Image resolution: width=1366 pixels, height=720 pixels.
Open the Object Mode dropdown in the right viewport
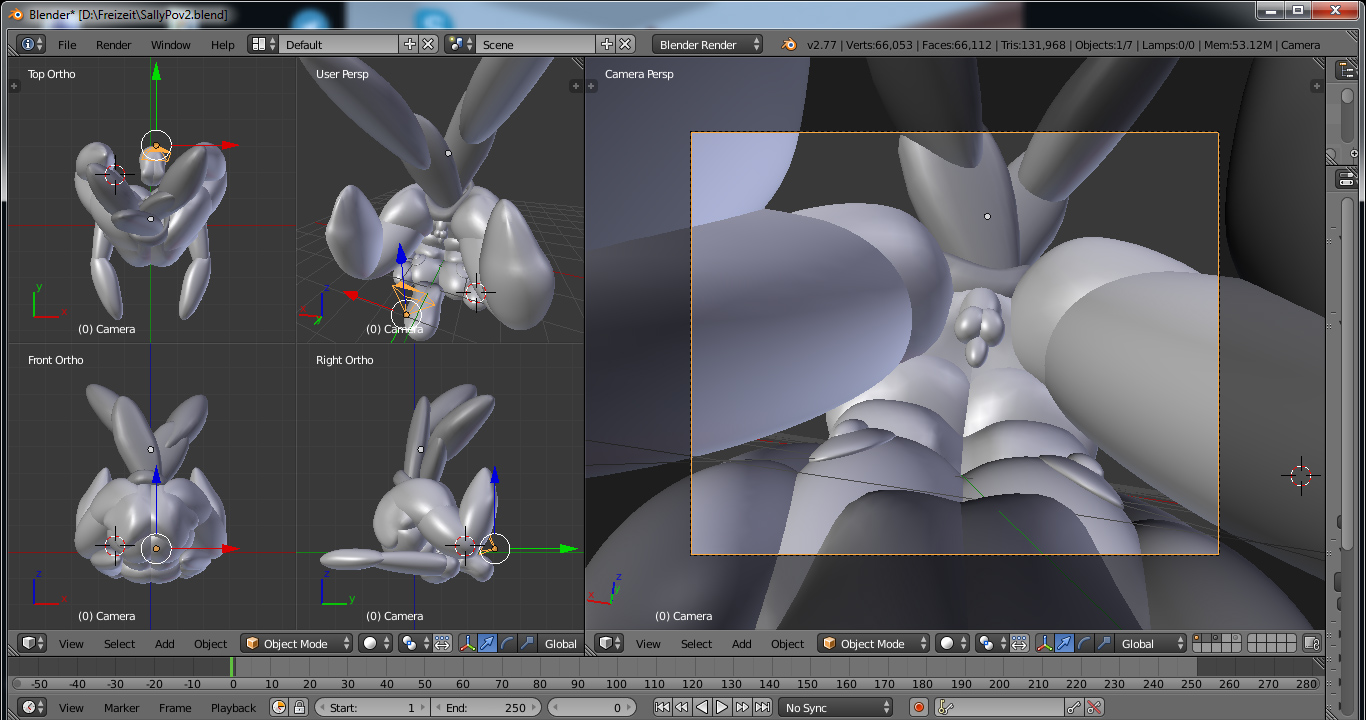click(874, 644)
